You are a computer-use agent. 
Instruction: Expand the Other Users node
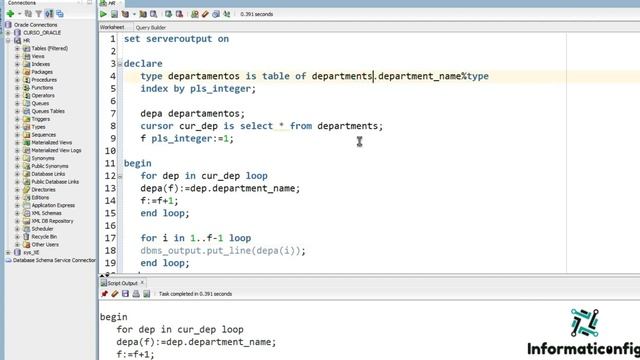(17, 244)
